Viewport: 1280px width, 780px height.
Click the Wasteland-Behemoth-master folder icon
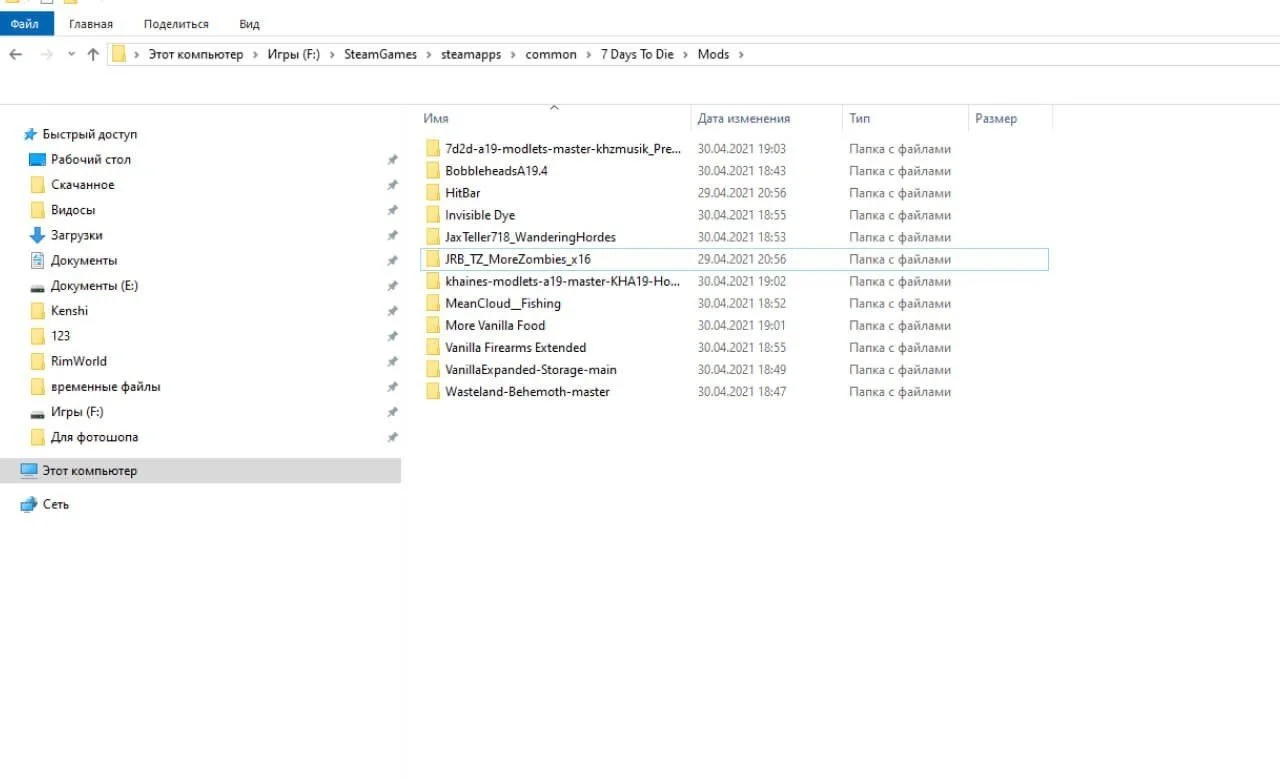pos(432,392)
